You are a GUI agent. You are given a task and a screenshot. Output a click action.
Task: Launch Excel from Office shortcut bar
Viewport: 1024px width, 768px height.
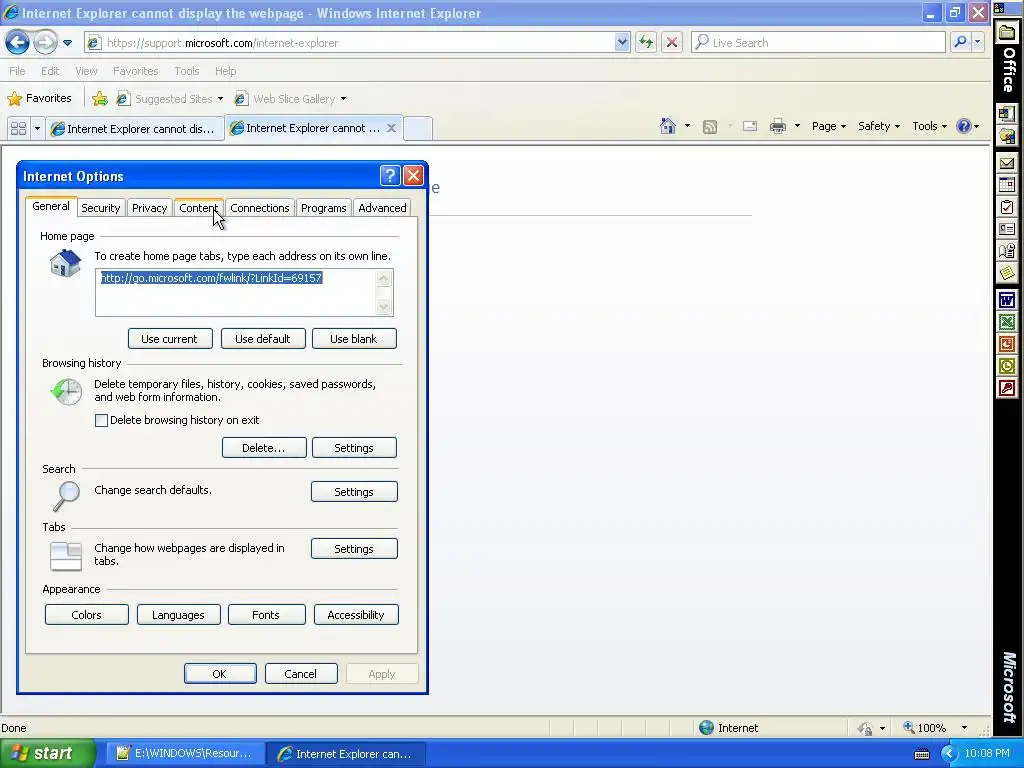[1007, 323]
